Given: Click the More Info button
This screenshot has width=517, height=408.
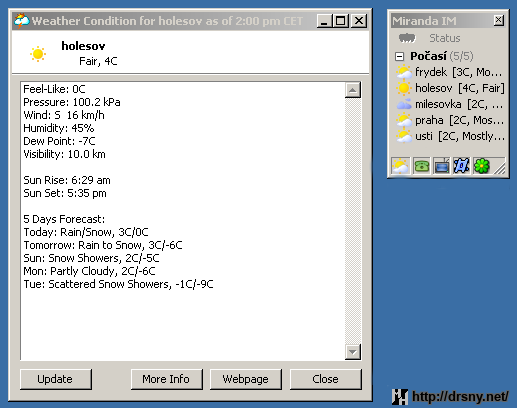Looking at the screenshot, I should (x=166, y=379).
